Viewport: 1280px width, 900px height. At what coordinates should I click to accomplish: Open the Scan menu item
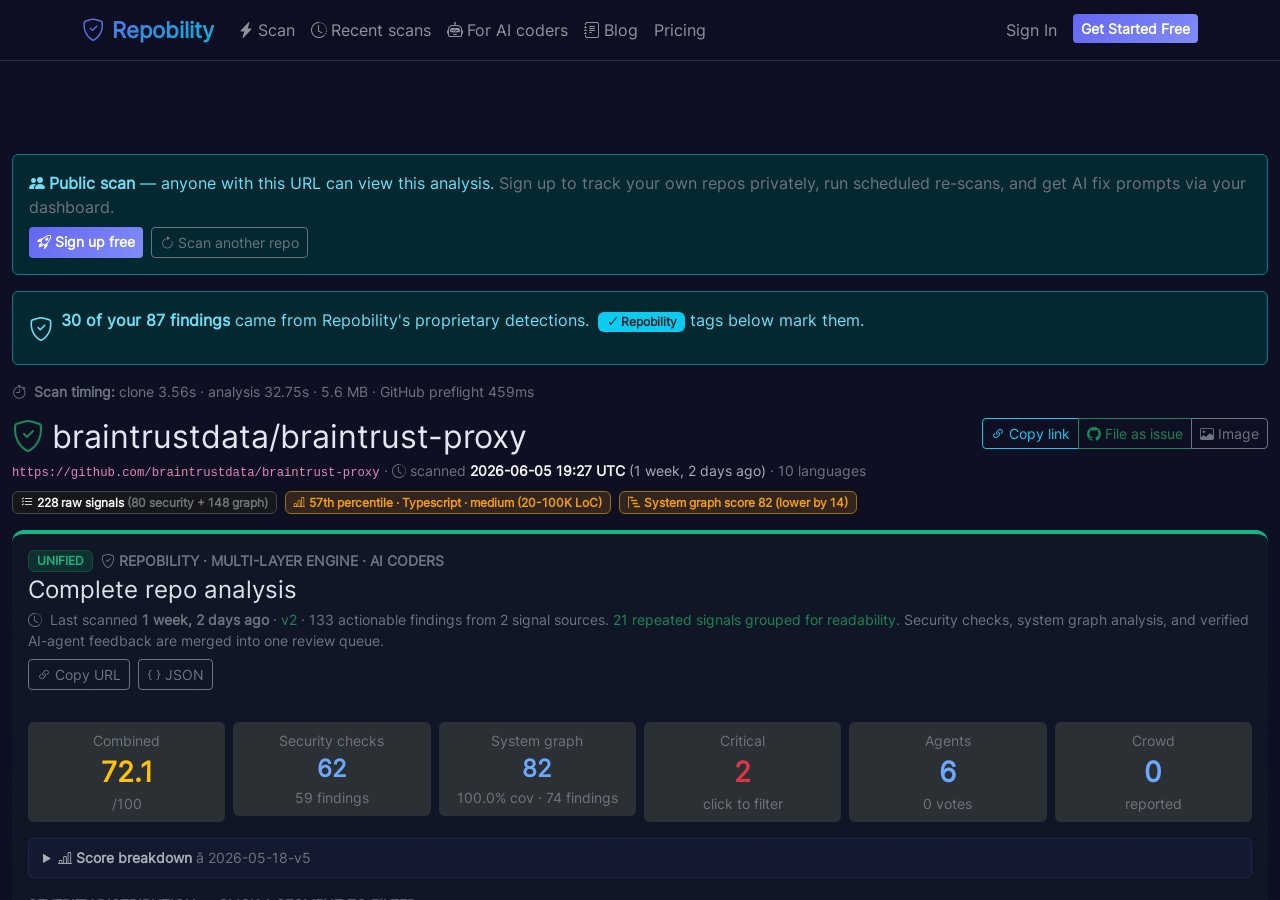[267, 30]
